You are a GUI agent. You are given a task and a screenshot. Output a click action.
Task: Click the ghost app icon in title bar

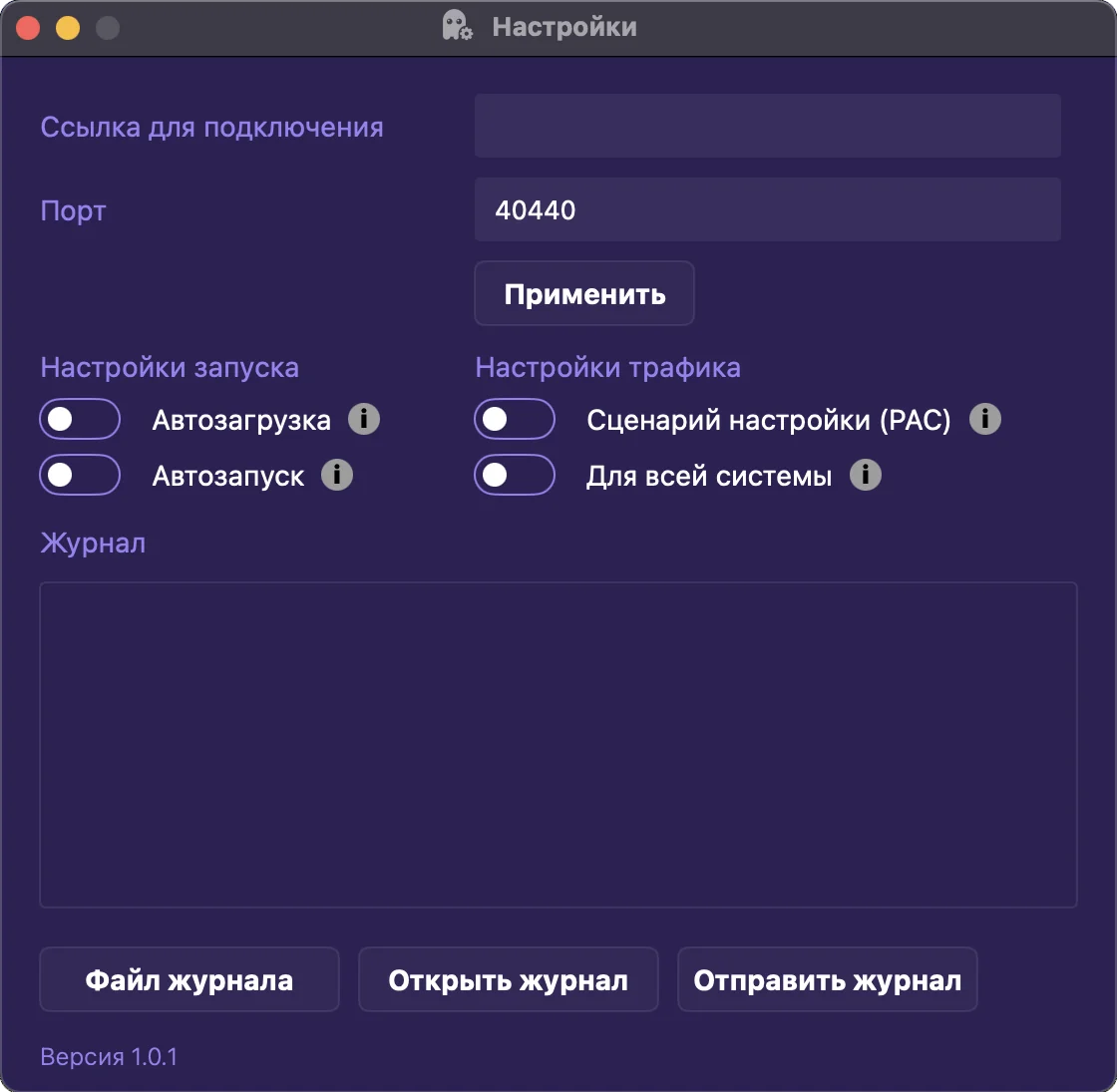(x=458, y=27)
